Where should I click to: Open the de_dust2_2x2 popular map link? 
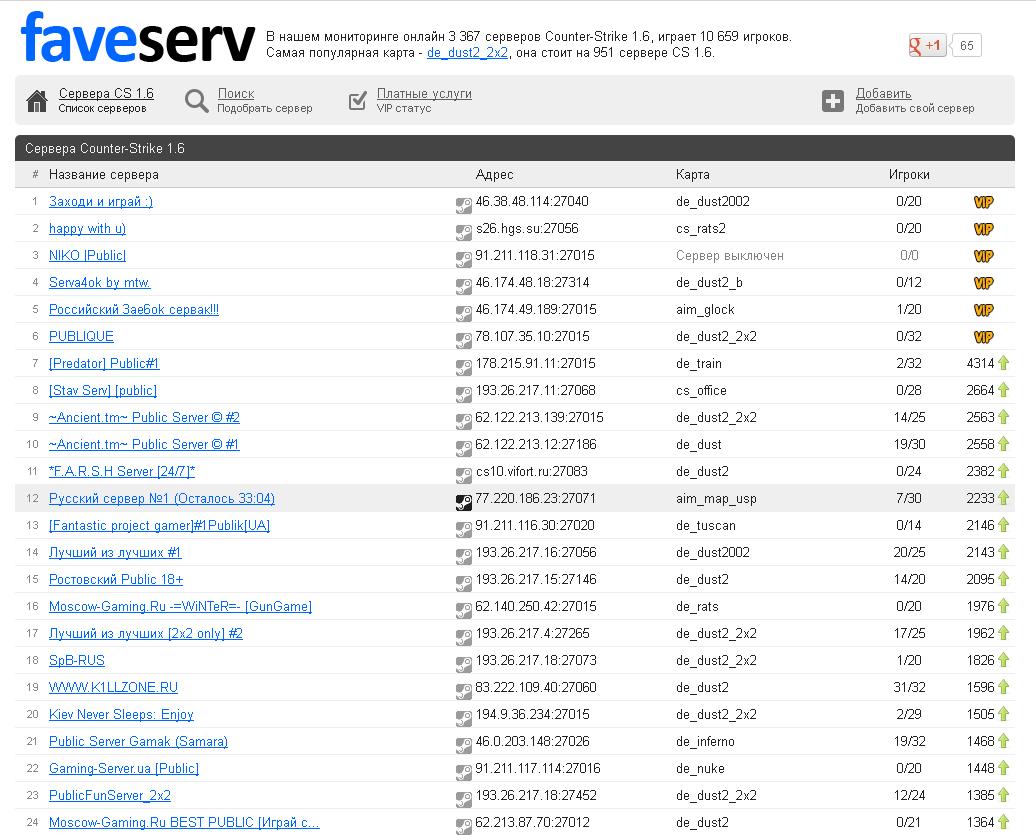[x=467, y=53]
